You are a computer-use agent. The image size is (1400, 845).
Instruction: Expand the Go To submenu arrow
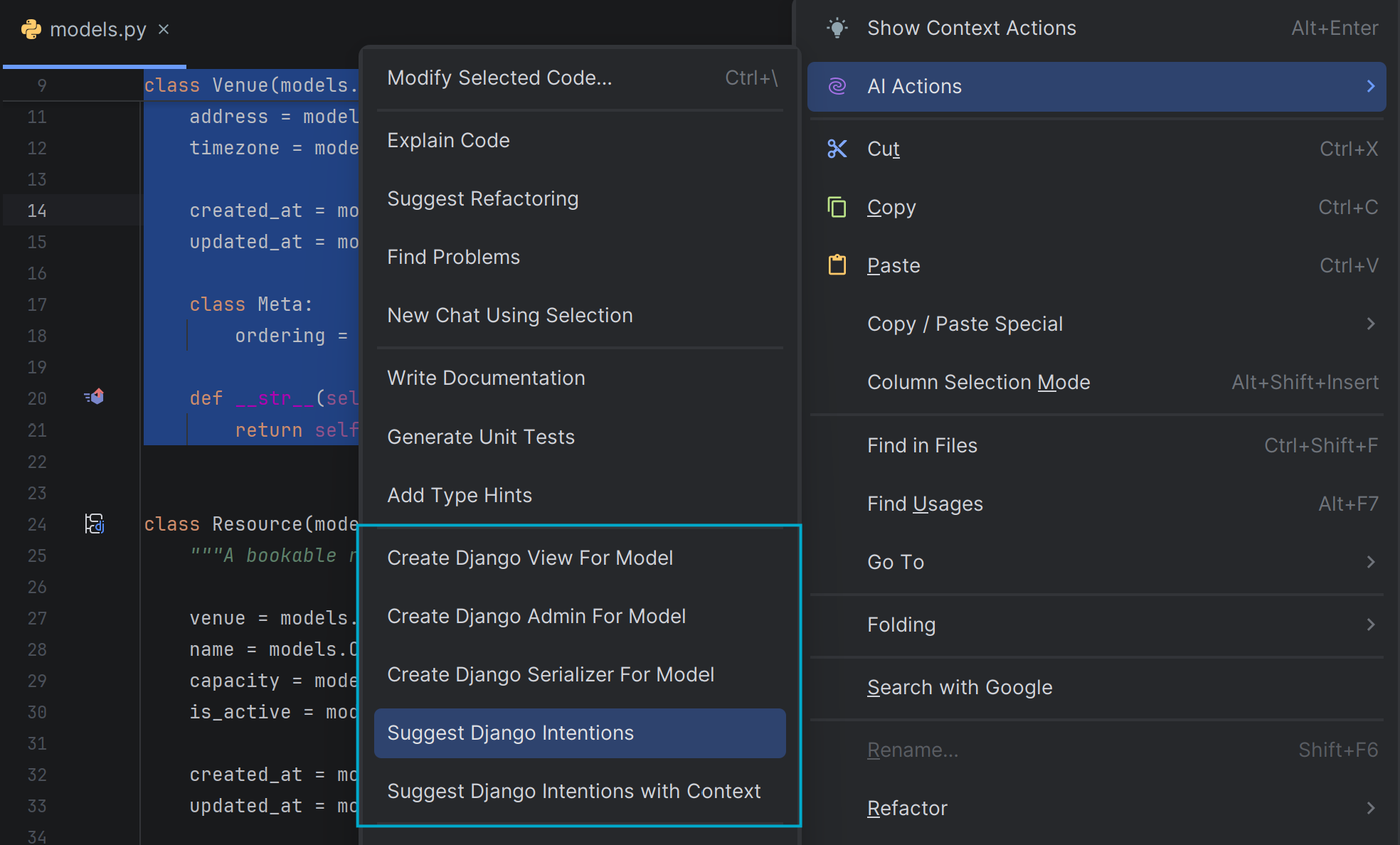(x=1371, y=562)
